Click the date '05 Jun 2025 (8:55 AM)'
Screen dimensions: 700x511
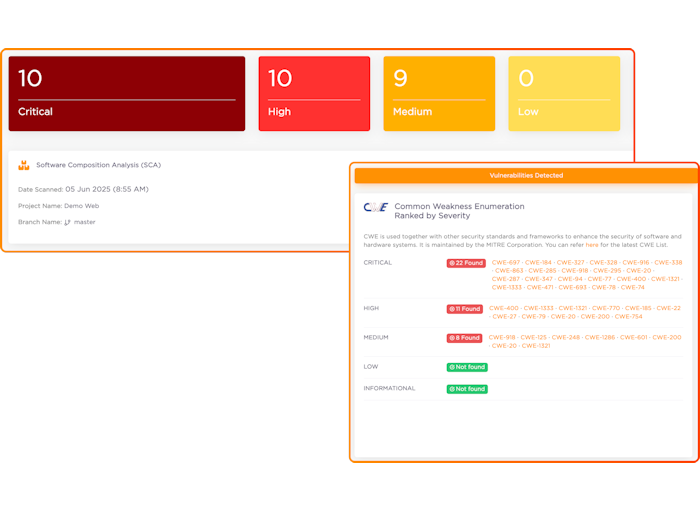coord(107,189)
